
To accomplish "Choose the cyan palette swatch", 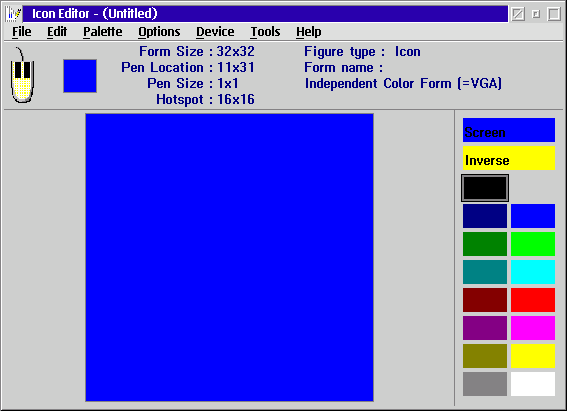I will pos(533,272).
